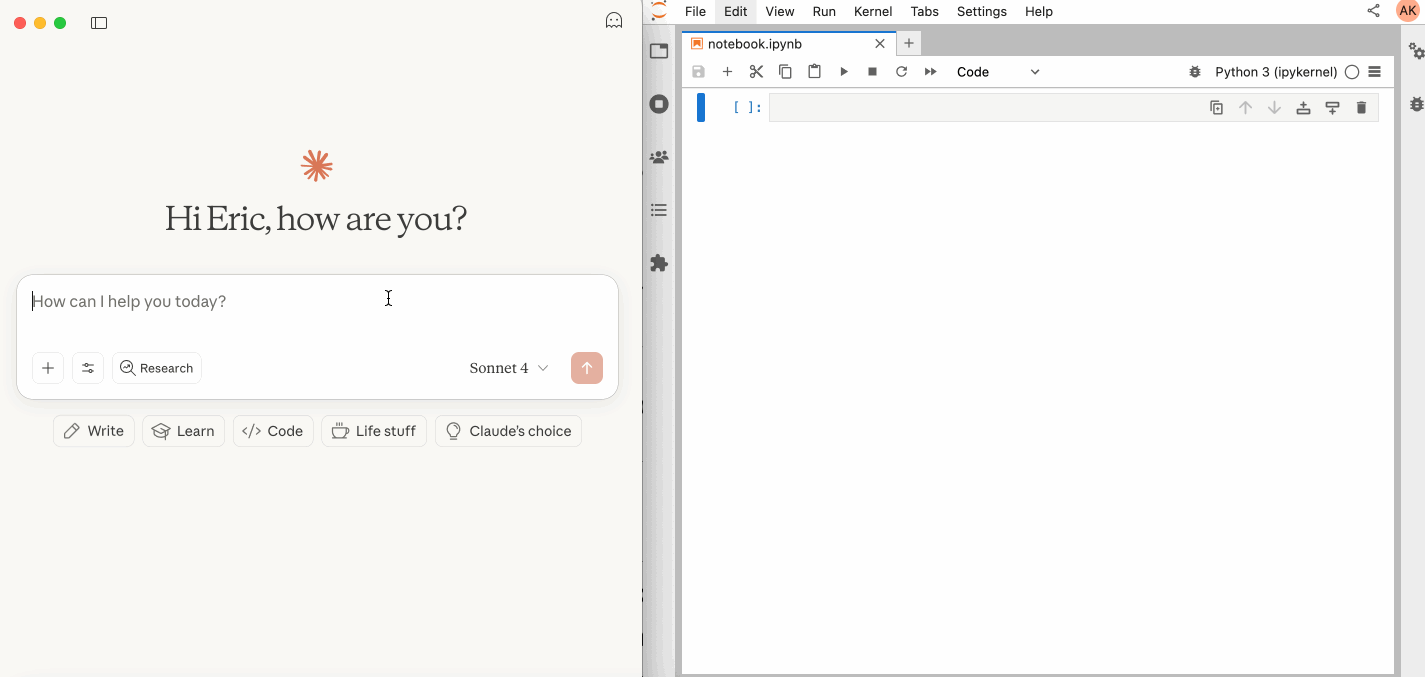Interrupt the kernel with the stop icon
The image size is (1425, 677).
tap(872, 71)
